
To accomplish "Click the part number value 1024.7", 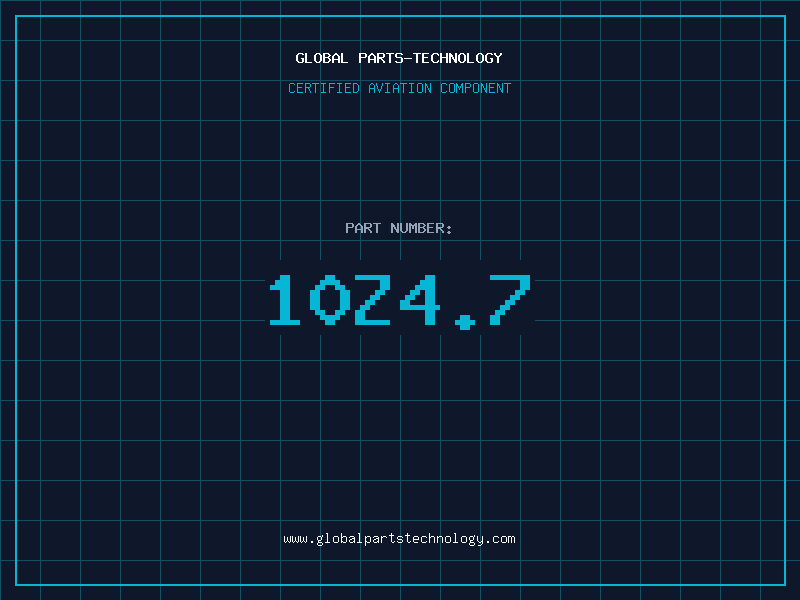I will coord(399,300).
